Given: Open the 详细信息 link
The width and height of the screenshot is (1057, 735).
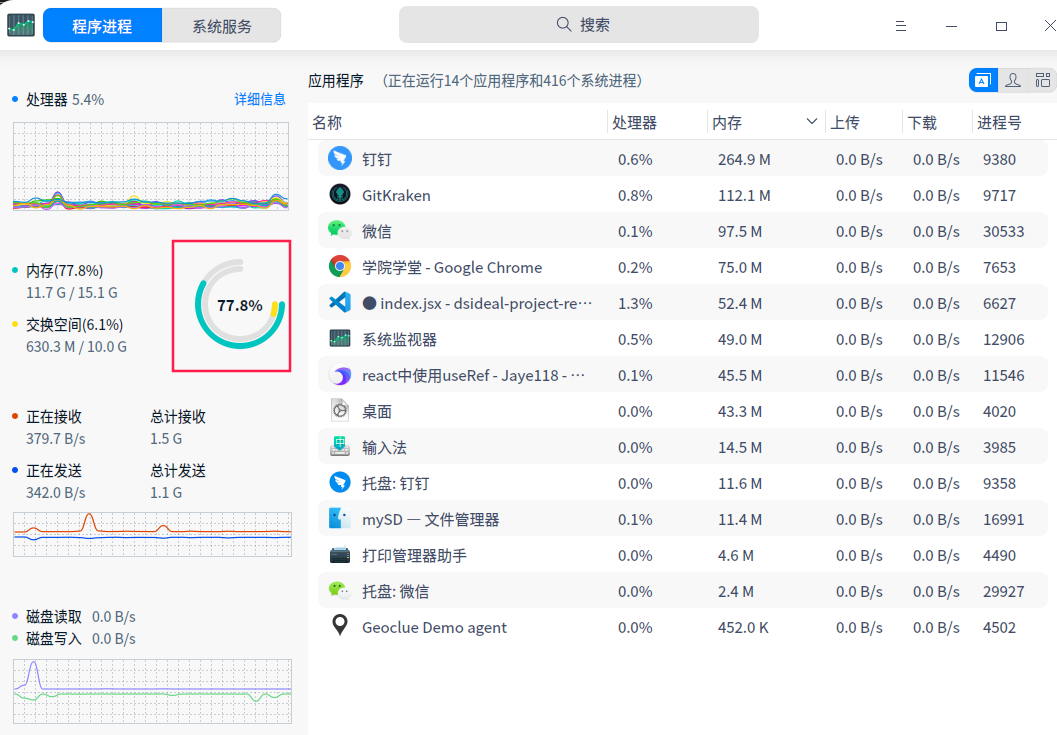Looking at the screenshot, I should 260,99.
